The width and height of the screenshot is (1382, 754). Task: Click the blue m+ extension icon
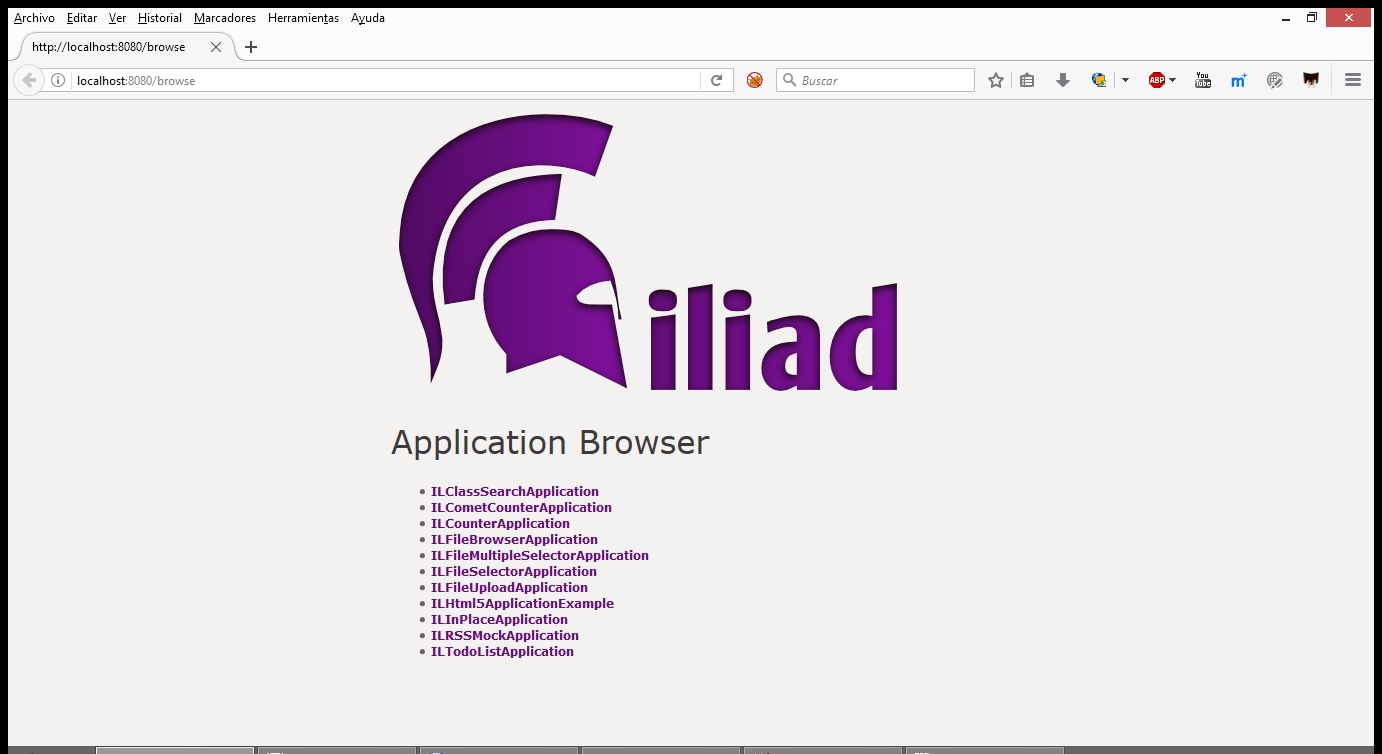point(1238,80)
